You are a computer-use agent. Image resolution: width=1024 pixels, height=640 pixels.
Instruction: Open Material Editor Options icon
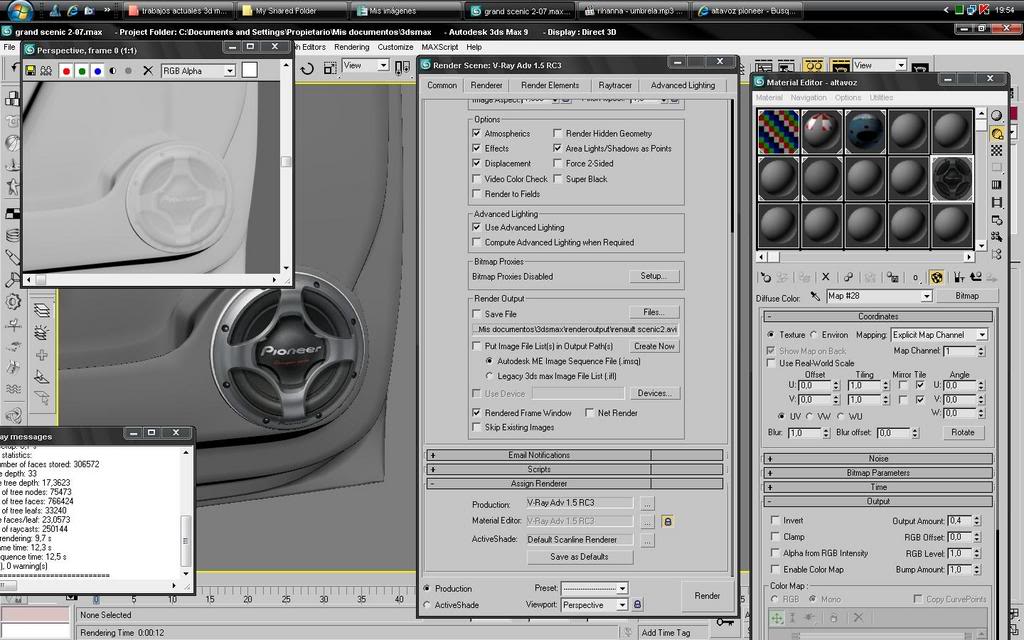[997, 220]
